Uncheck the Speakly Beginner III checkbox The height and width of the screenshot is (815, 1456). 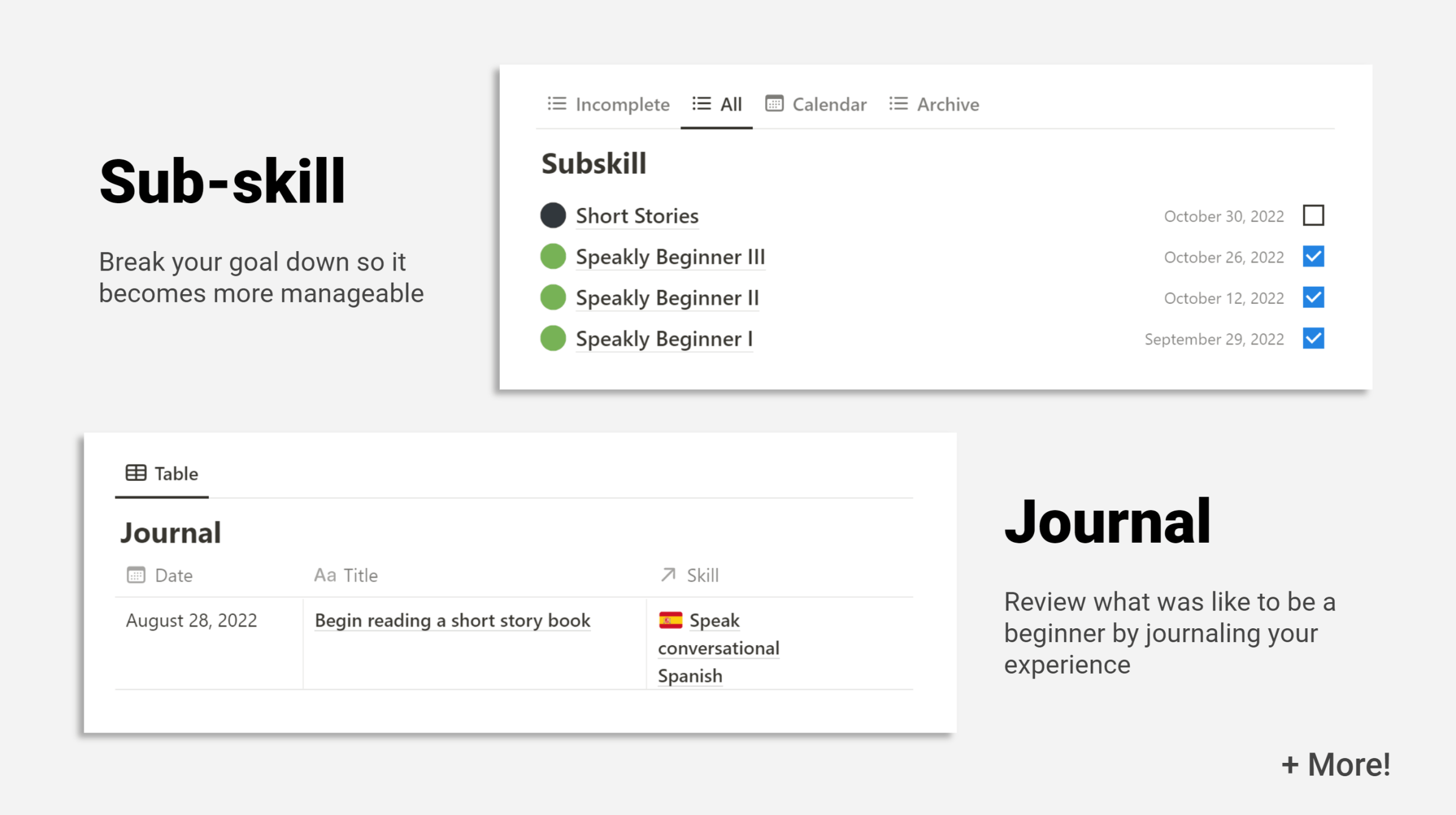click(1313, 257)
